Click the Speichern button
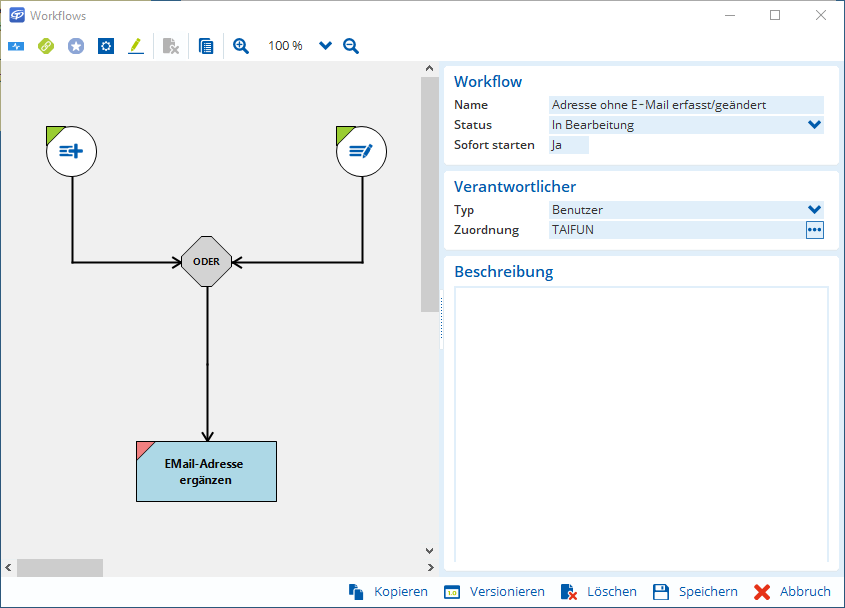845x608 pixels. point(696,592)
